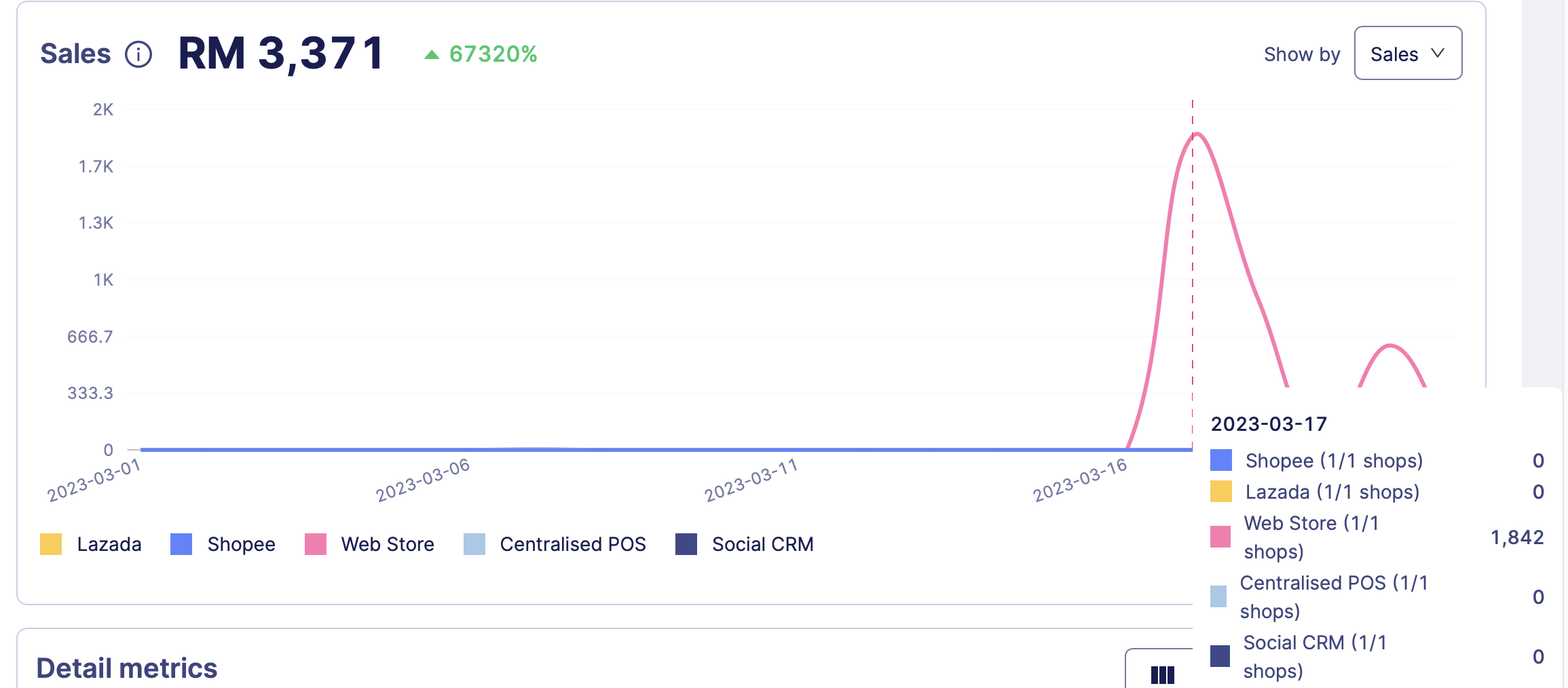Click the Centralised POS light-blue legend square
The image size is (1568, 688).
pyautogui.click(x=474, y=544)
